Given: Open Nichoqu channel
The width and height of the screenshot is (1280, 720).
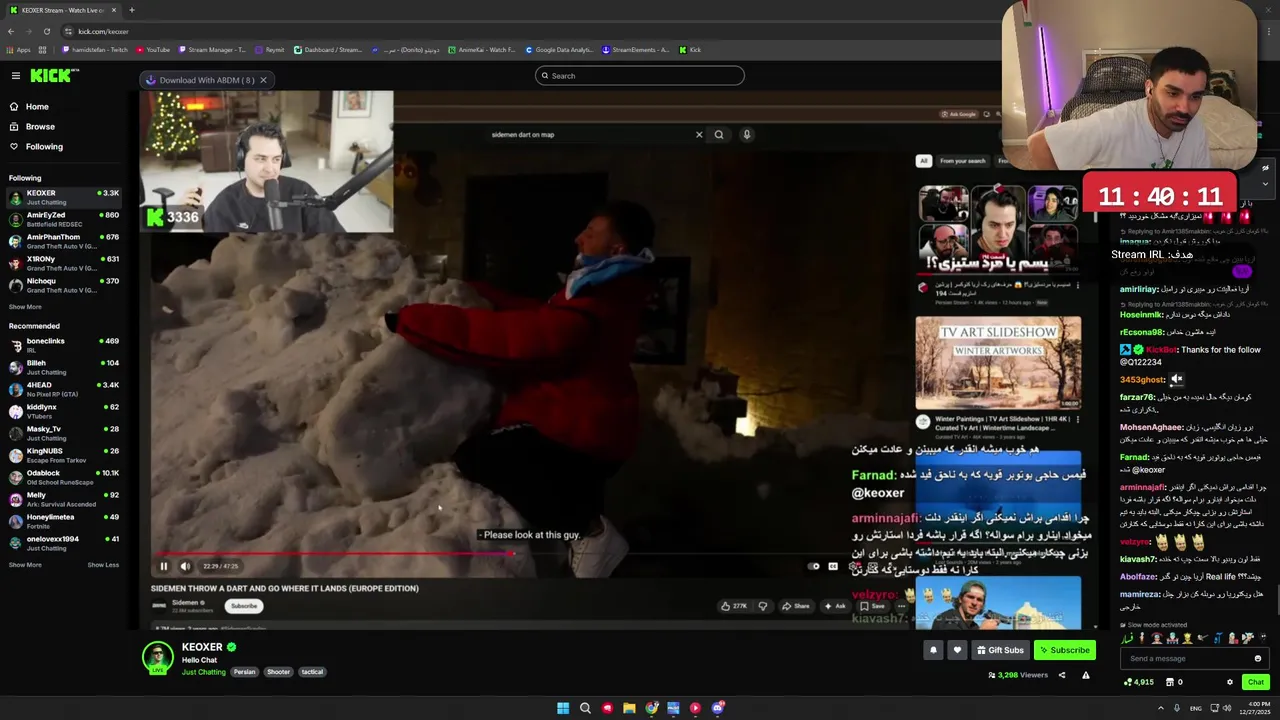Looking at the screenshot, I should click(64, 285).
